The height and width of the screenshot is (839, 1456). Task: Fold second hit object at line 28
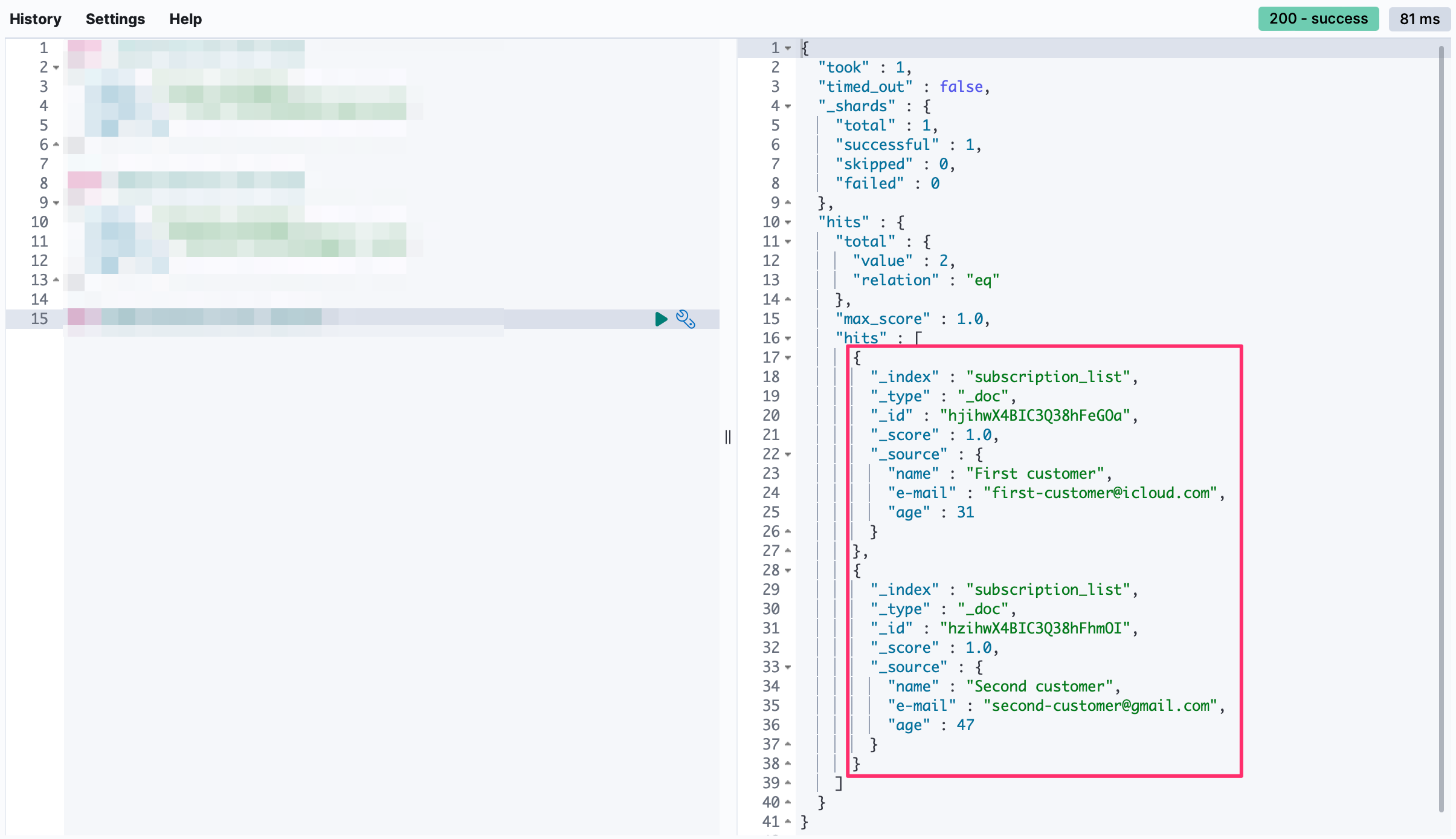coord(788,571)
